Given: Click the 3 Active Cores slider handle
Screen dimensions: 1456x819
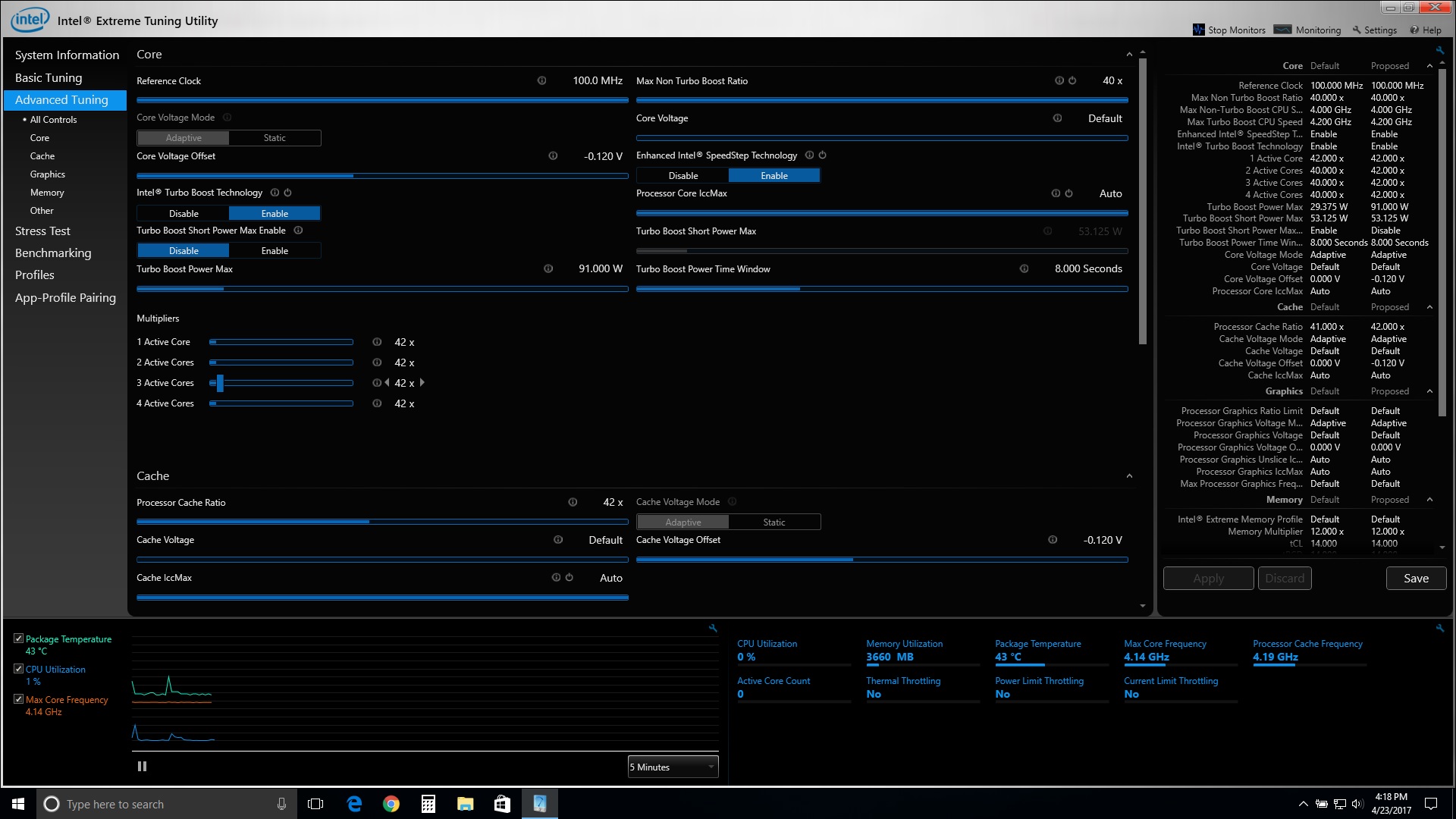Looking at the screenshot, I should pyautogui.click(x=220, y=383).
